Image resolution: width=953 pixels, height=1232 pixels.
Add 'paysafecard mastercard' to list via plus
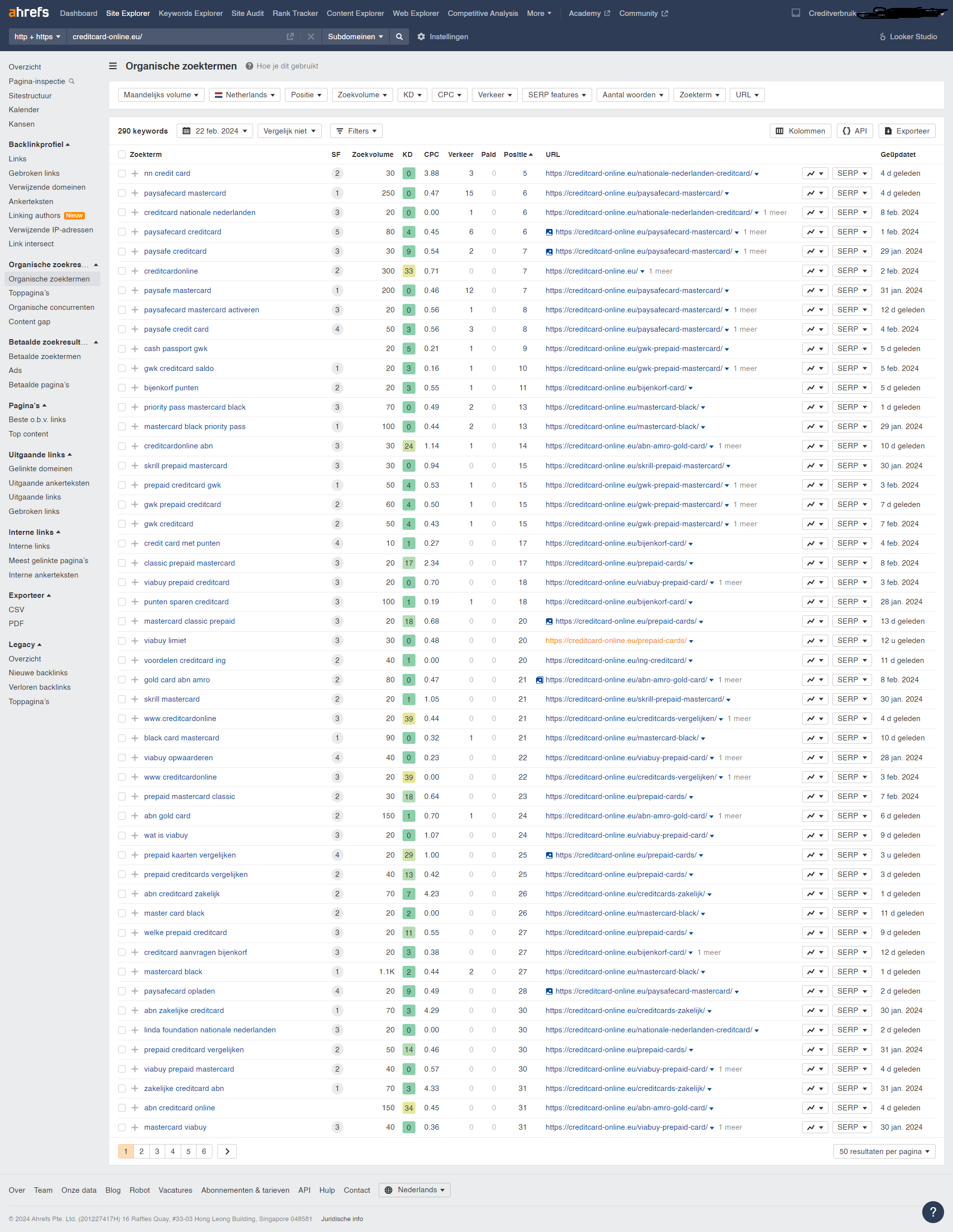pyautogui.click(x=135, y=193)
